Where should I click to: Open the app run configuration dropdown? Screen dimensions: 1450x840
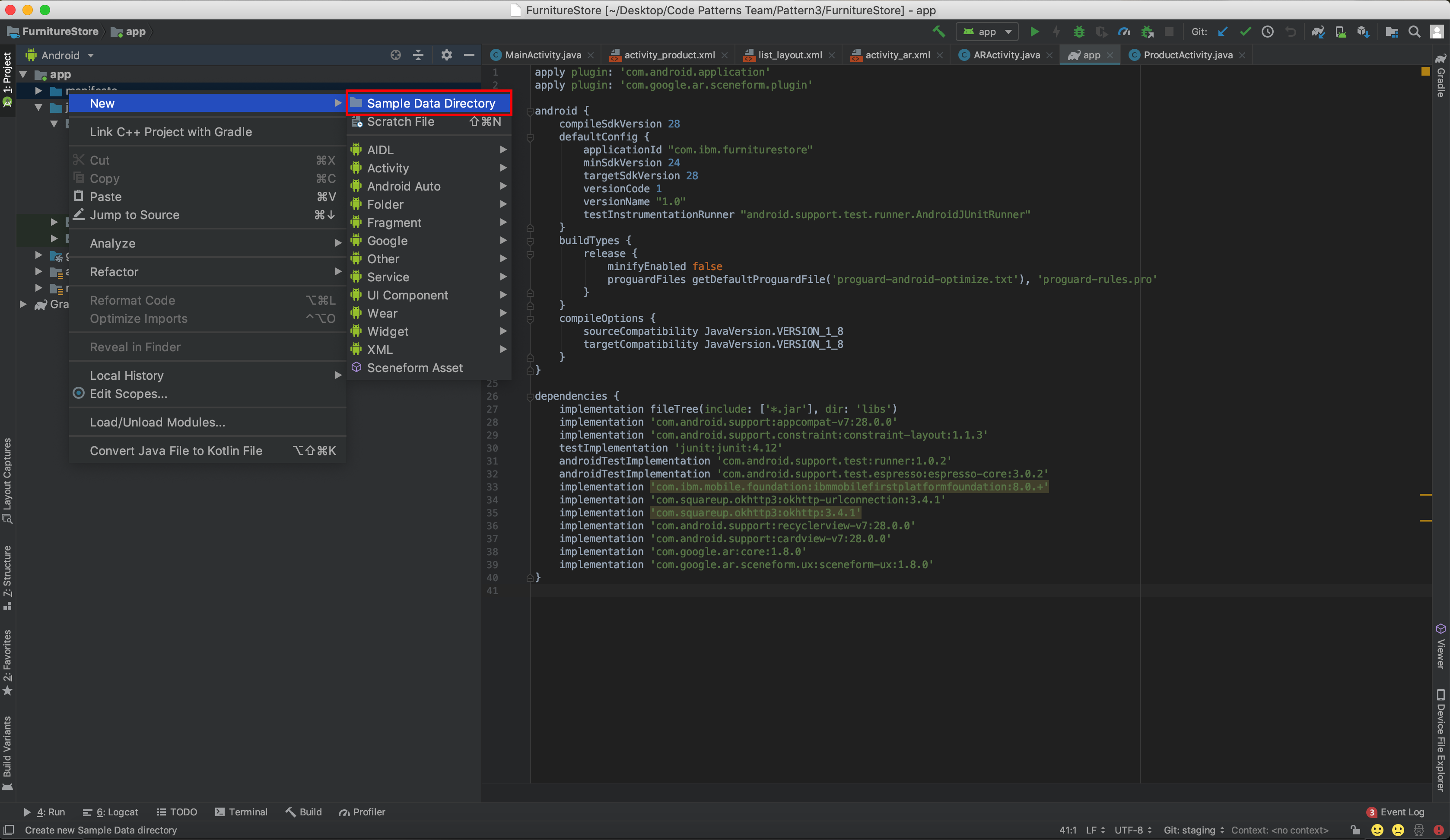987,32
